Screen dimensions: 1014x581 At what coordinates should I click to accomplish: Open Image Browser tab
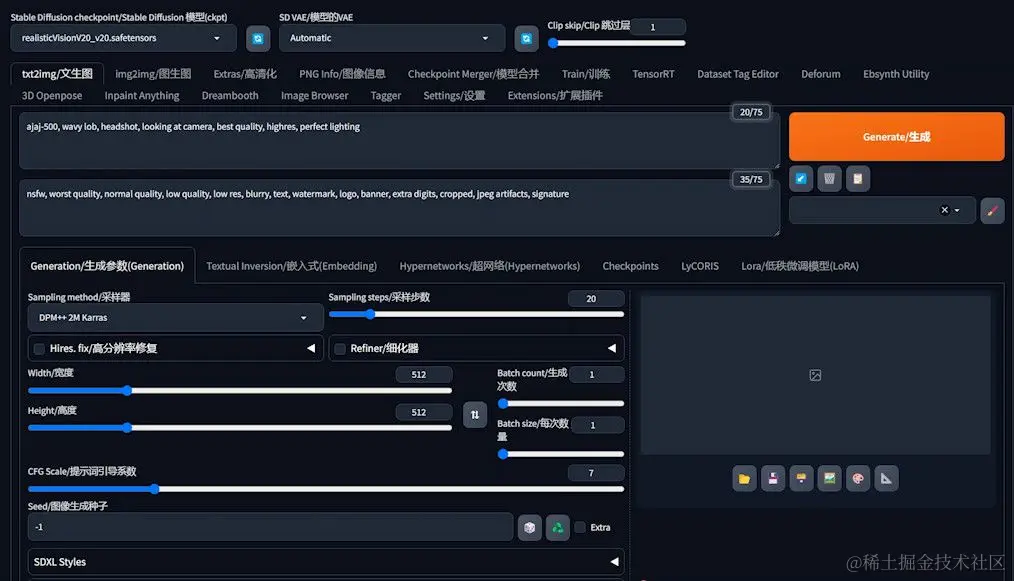coord(314,95)
